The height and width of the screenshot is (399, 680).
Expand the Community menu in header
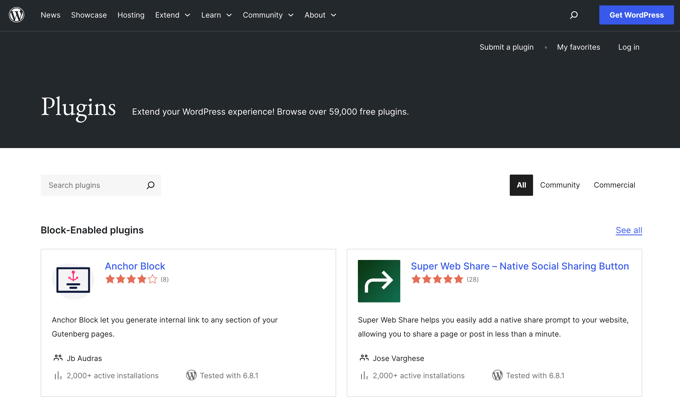point(268,15)
